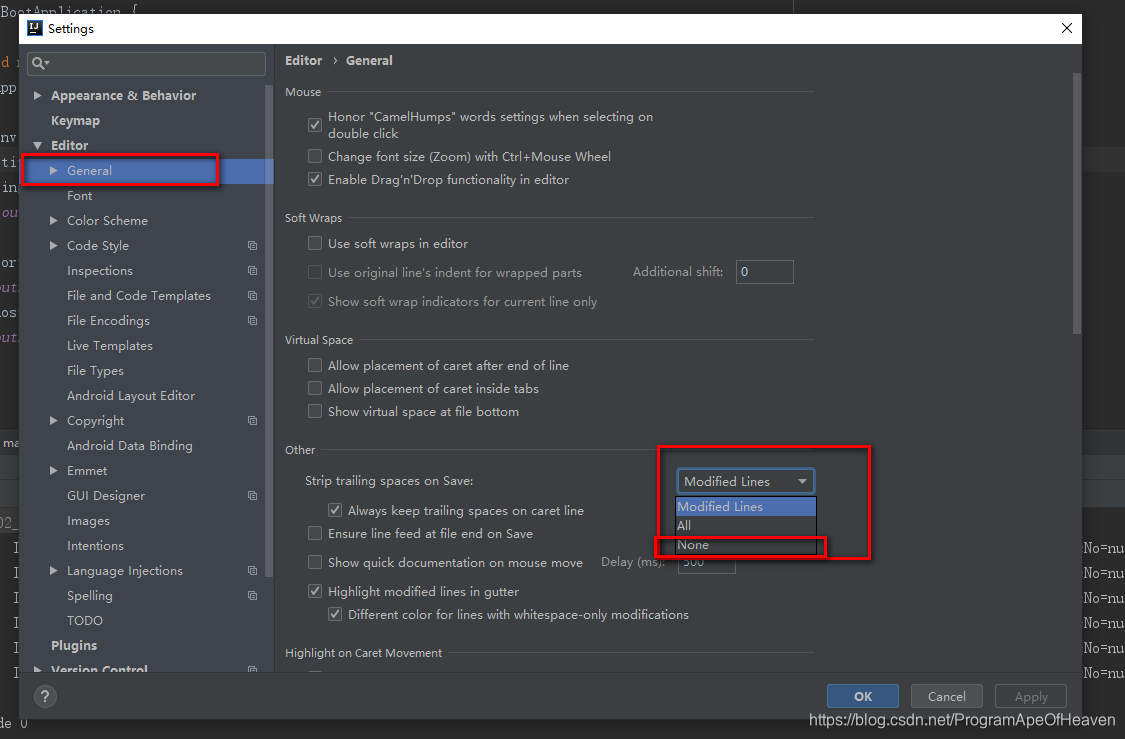The width and height of the screenshot is (1125, 739).
Task: Expand the Emmet settings node
Action: tap(54, 471)
